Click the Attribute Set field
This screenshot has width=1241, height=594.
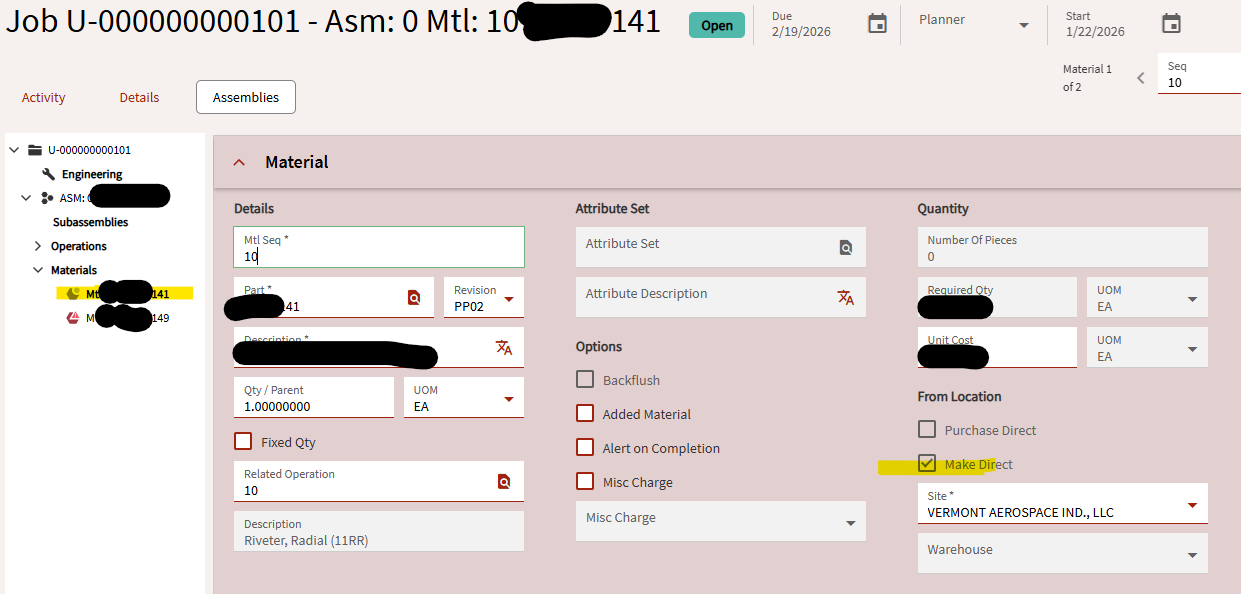click(x=720, y=247)
